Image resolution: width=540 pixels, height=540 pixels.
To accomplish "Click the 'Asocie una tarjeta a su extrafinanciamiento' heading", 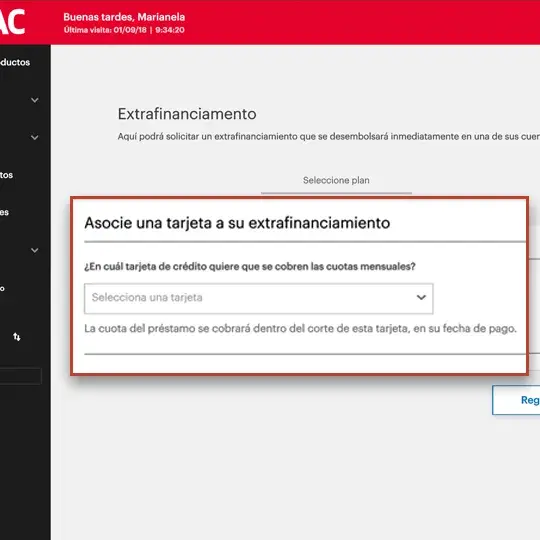I will [237, 223].
